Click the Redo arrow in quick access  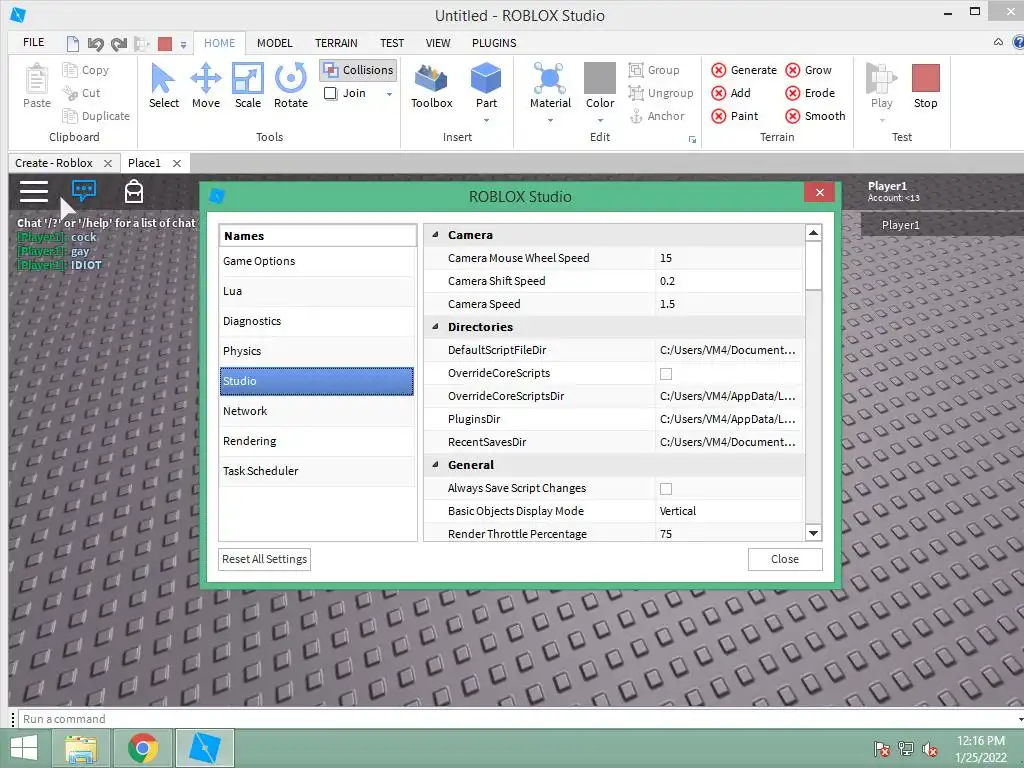(118, 44)
